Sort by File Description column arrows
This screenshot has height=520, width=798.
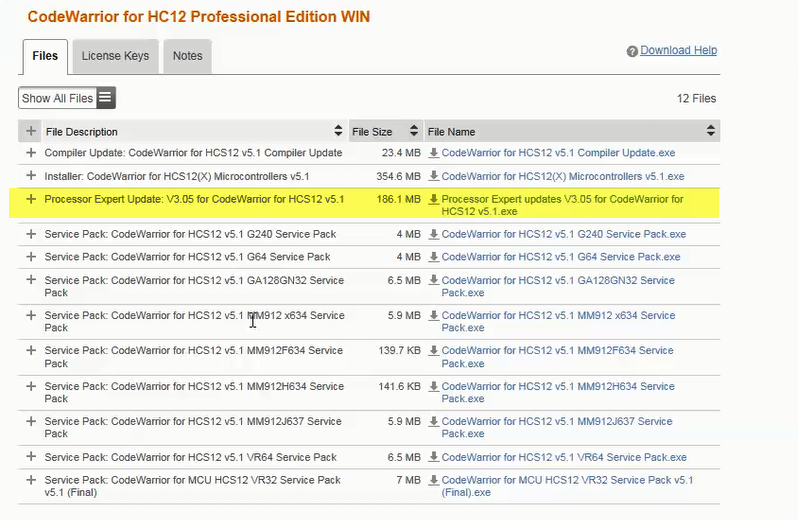[x=338, y=131]
